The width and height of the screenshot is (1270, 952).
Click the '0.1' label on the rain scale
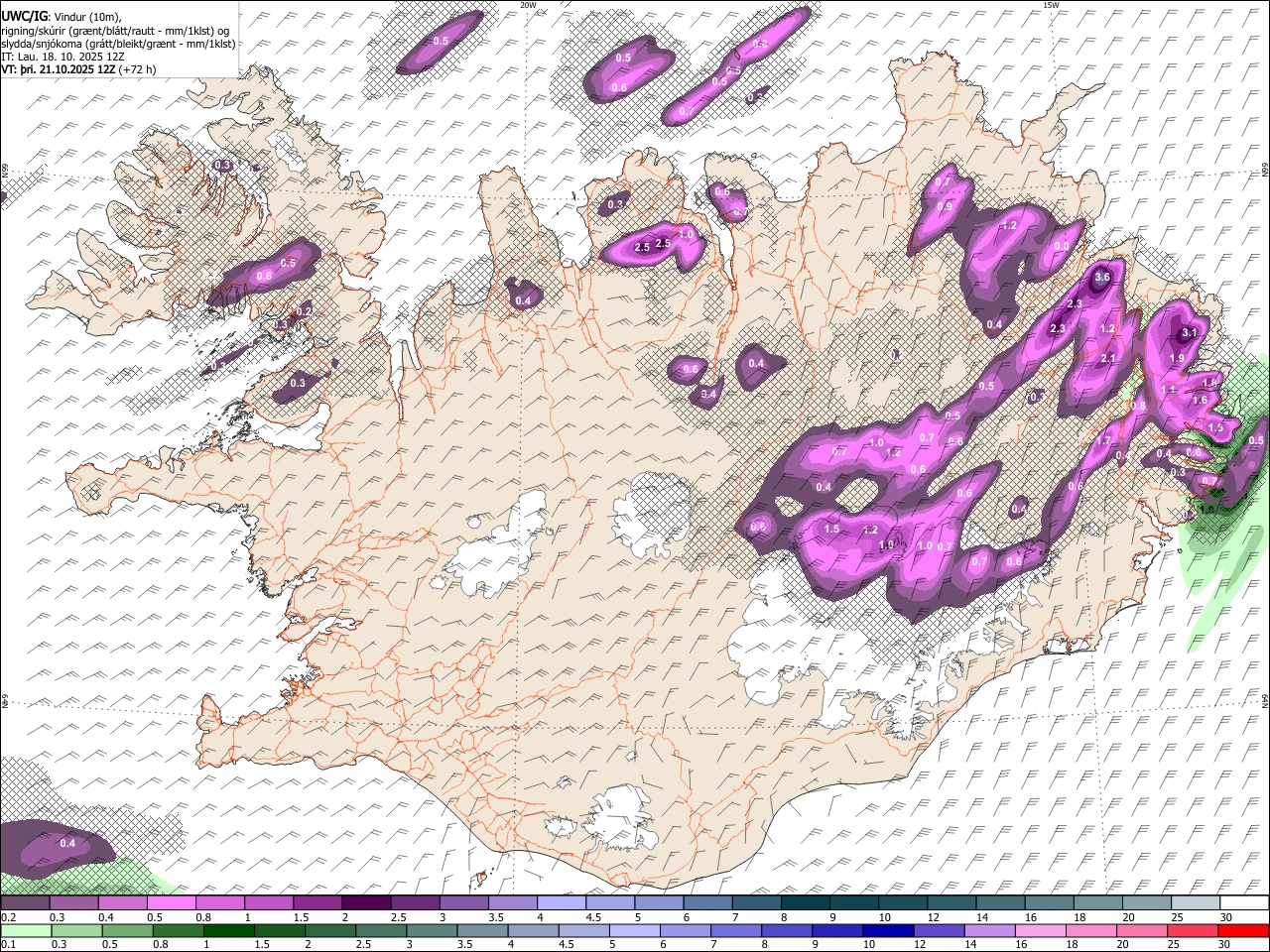point(9,945)
